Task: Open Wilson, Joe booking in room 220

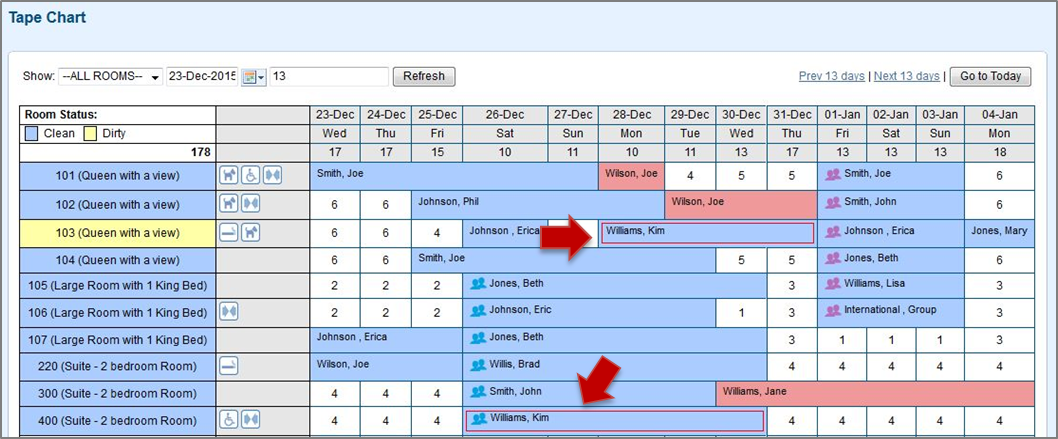Action: tap(387, 366)
